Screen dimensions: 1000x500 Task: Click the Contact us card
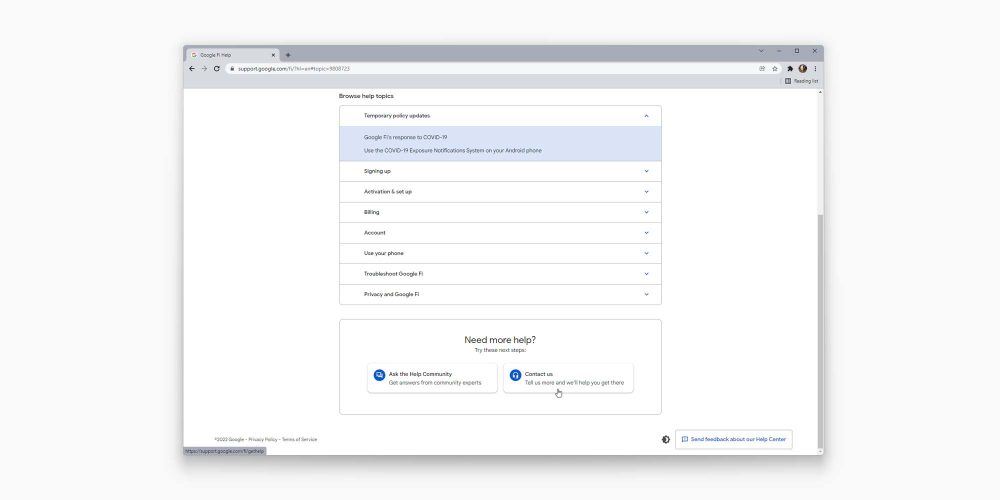click(x=568, y=378)
